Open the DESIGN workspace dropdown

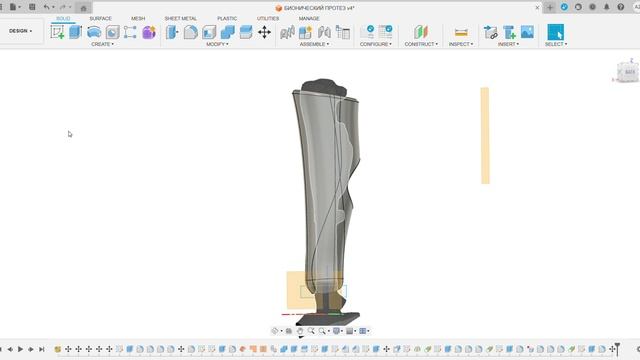pyautogui.click(x=20, y=31)
